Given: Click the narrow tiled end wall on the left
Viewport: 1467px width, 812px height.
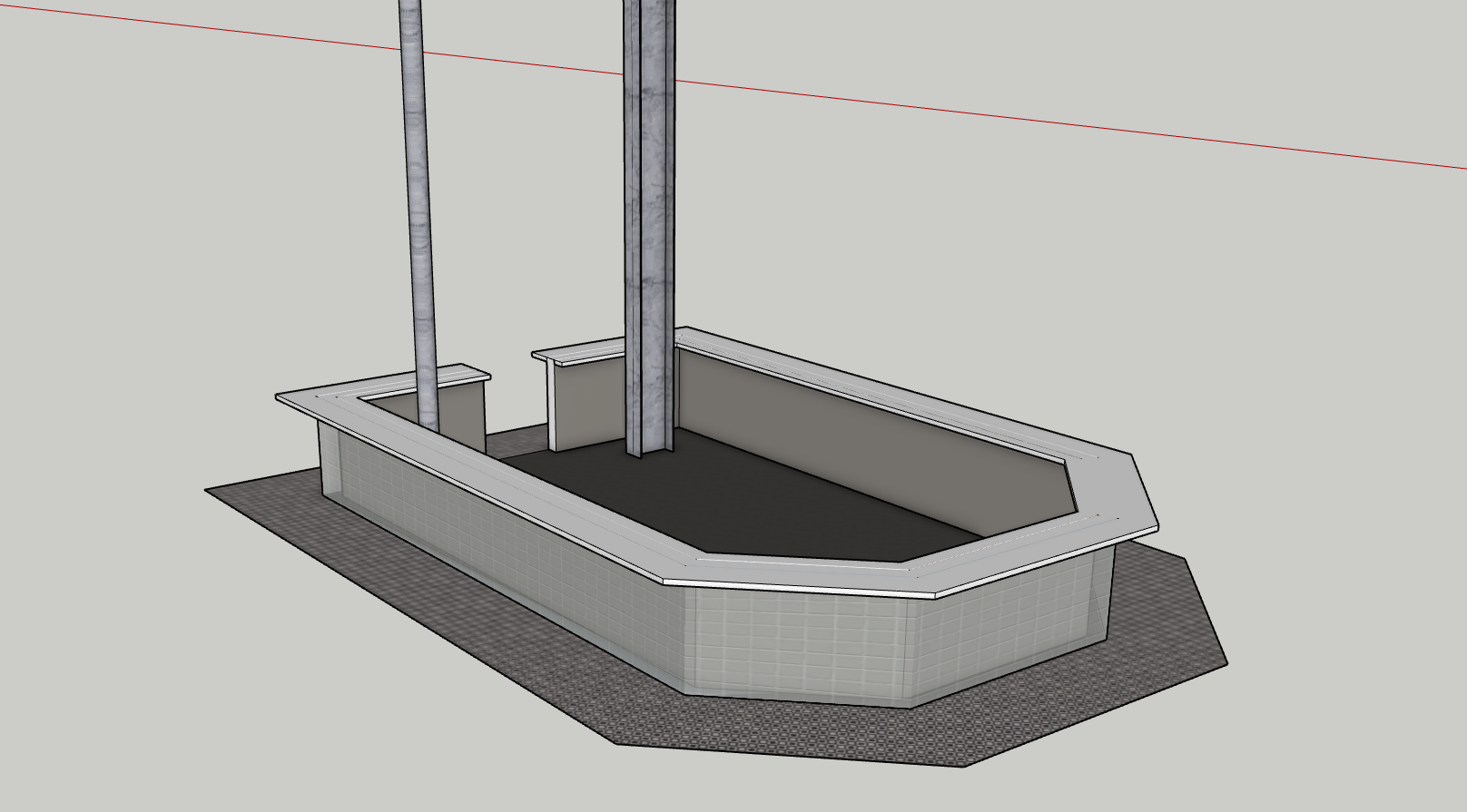Looking at the screenshot, I should click(331, 463).
